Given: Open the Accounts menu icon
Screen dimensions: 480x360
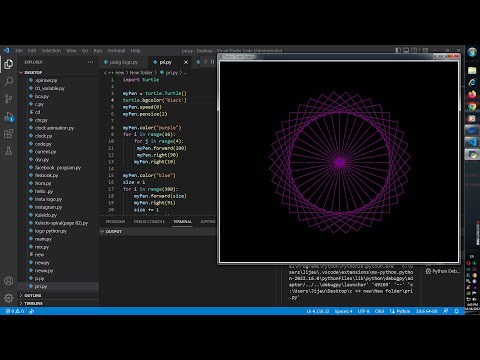Looking at the screenshot, I should [x=9, y=281].
